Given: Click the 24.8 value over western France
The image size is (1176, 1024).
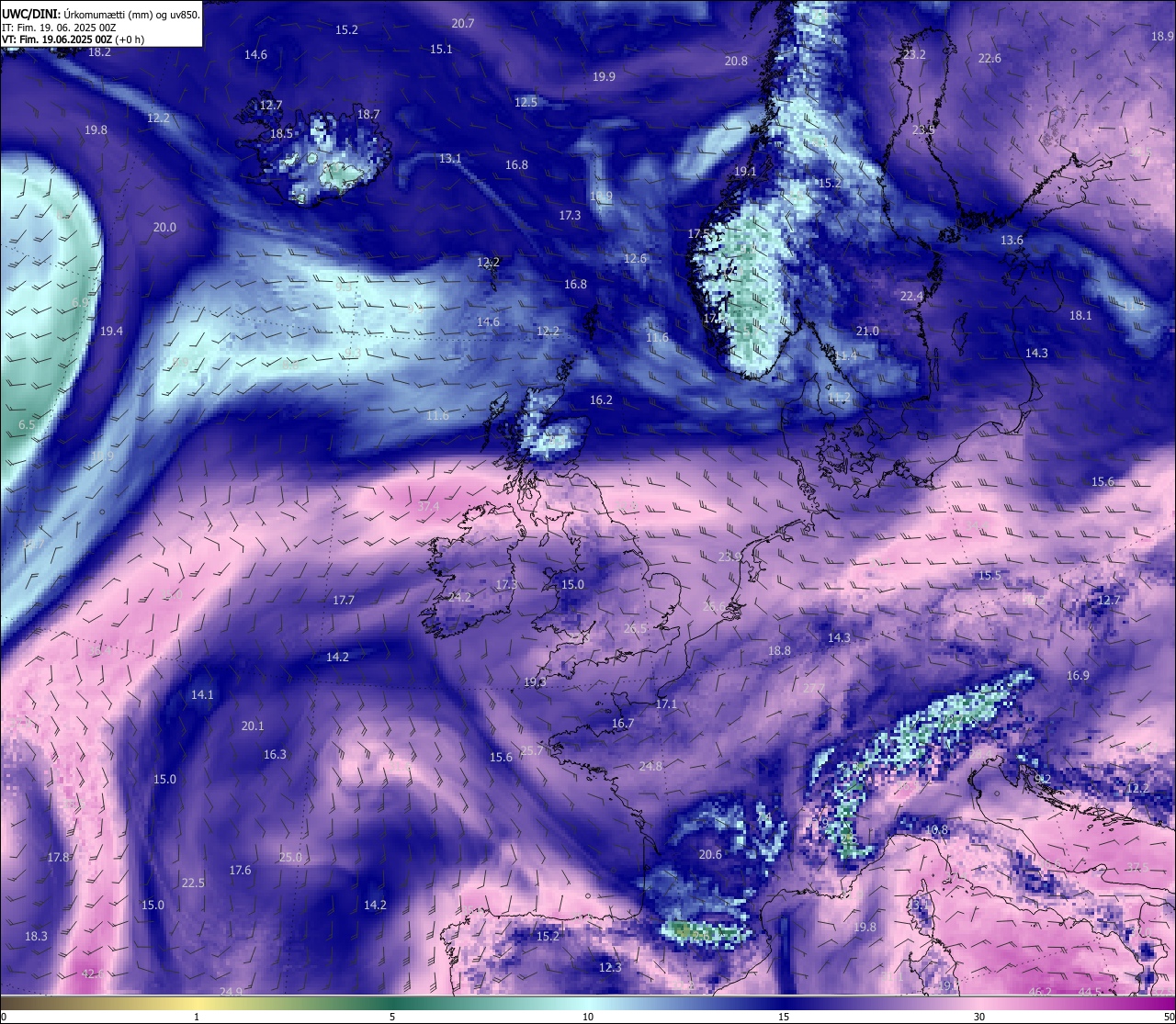Looking at the screenshot, I should point(650,767).
